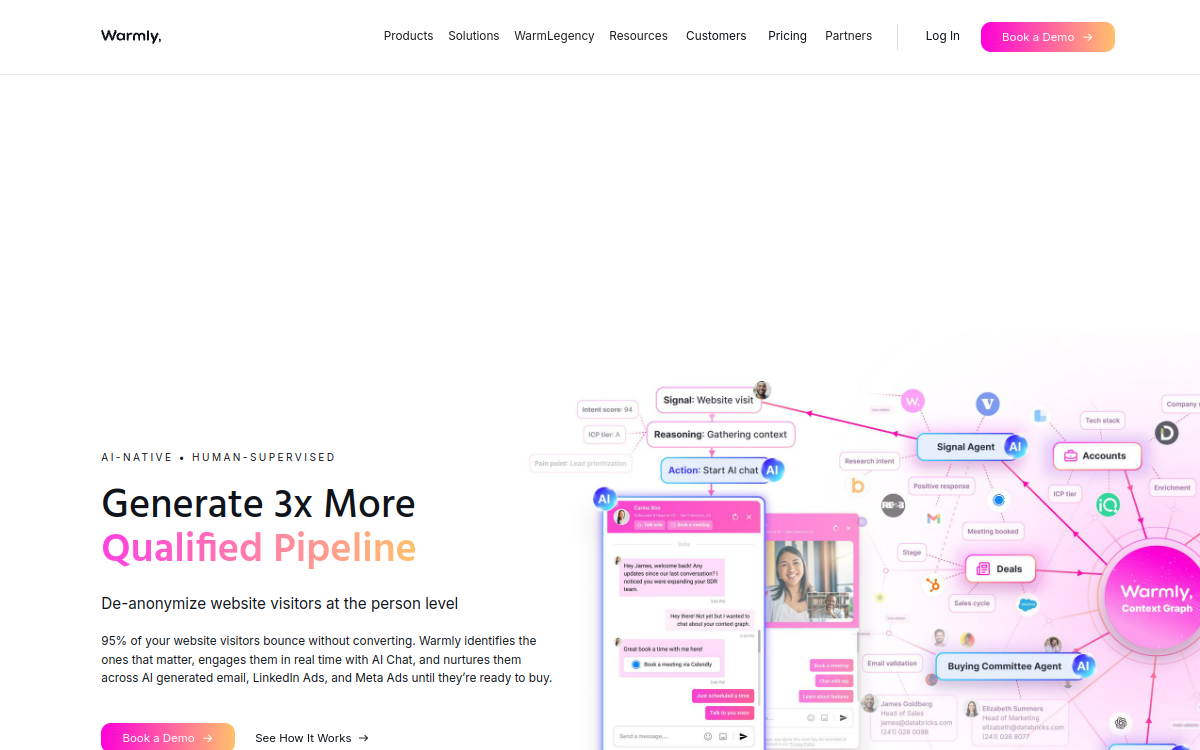Click the orange Bombora 'b' icon

[x=857, y=485]
